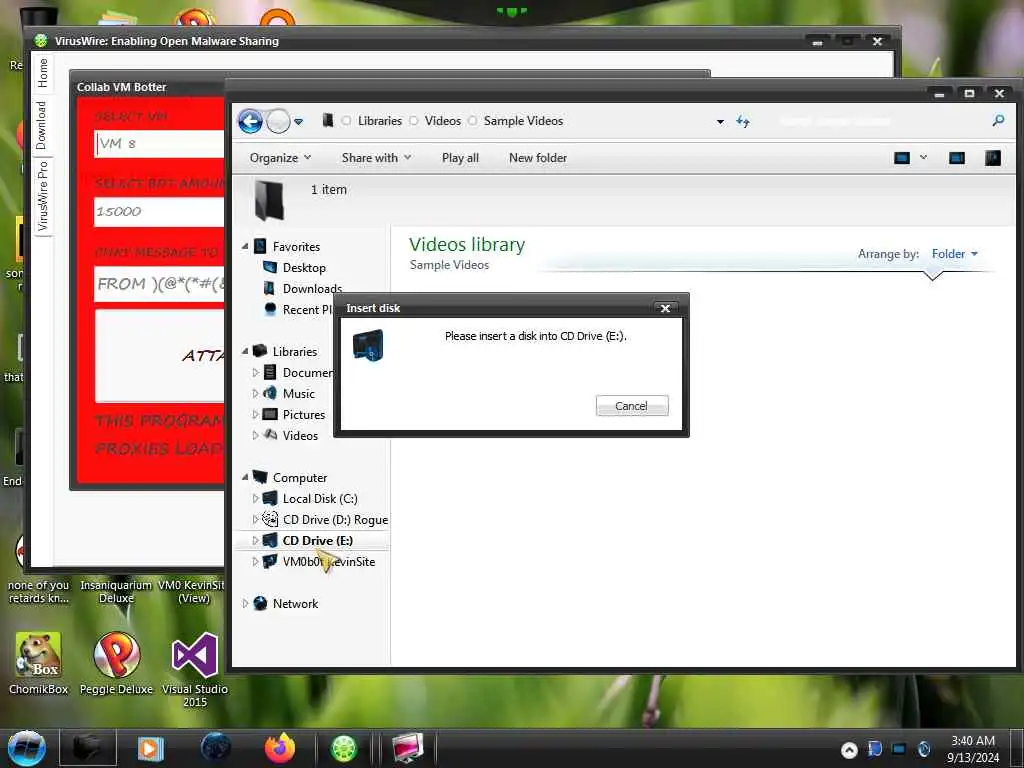
Task: Create a New folder
Action: (x=537, y=158)
